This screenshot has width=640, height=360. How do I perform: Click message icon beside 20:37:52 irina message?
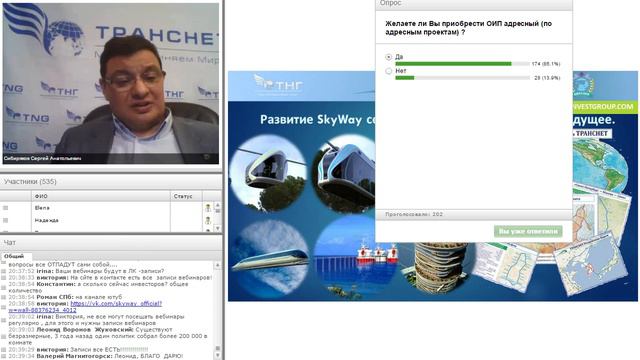coord(4,271)
